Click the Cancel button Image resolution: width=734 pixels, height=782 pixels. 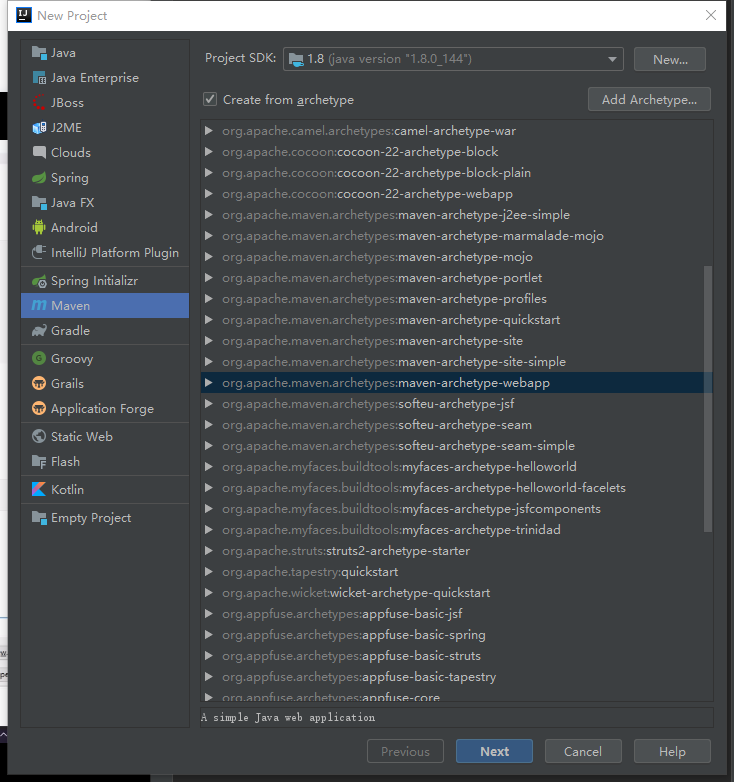pos(583,751)
